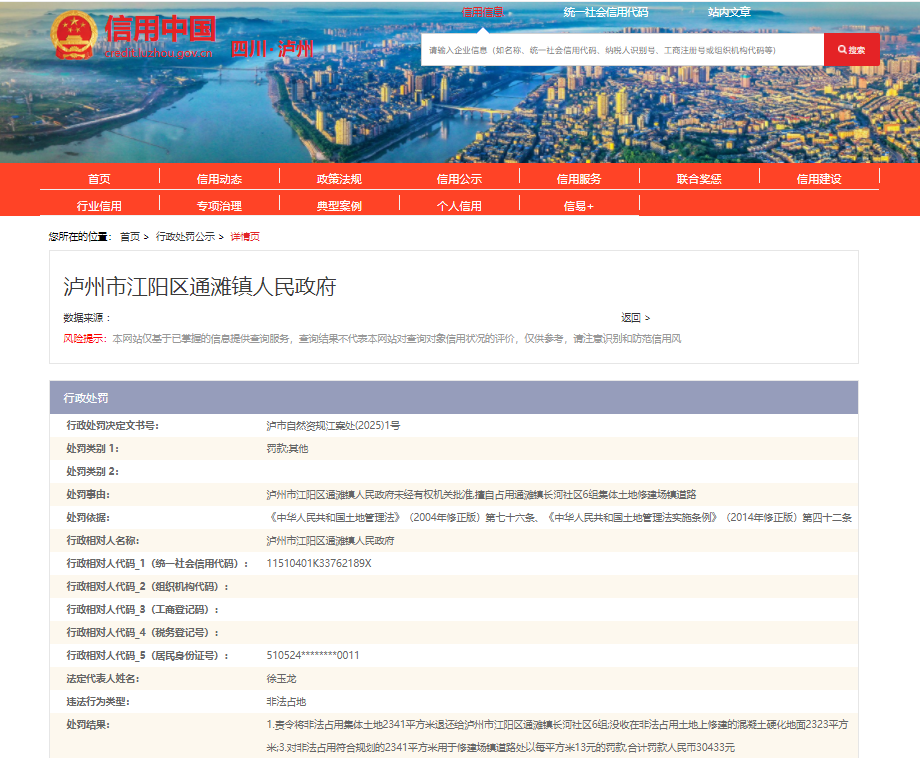
Task: Click the 信易+ menu item
Action: click(x=579, y=206)
